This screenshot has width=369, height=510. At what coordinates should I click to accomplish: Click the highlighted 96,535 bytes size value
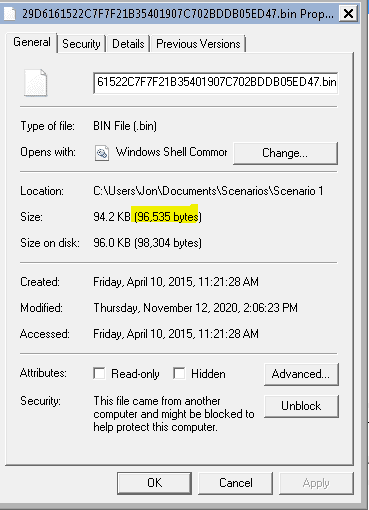pos(168,217)
